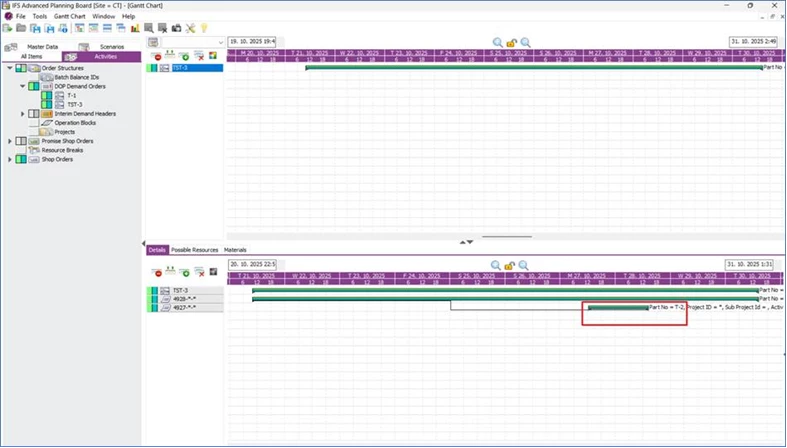Click the right zoom magnifier in upper Gantt
The width and height of the screenshot is (787, 448).
[x=525, y=43]
